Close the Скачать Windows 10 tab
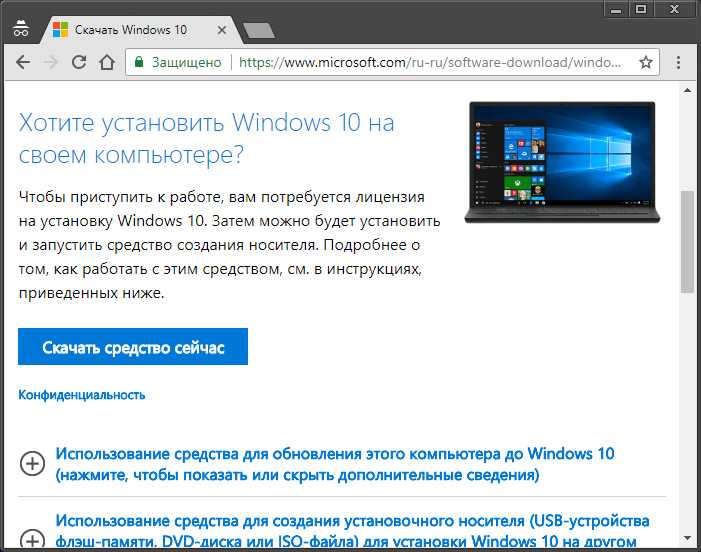This screenshot has width=701, height=552. click(x=222, y=30)
